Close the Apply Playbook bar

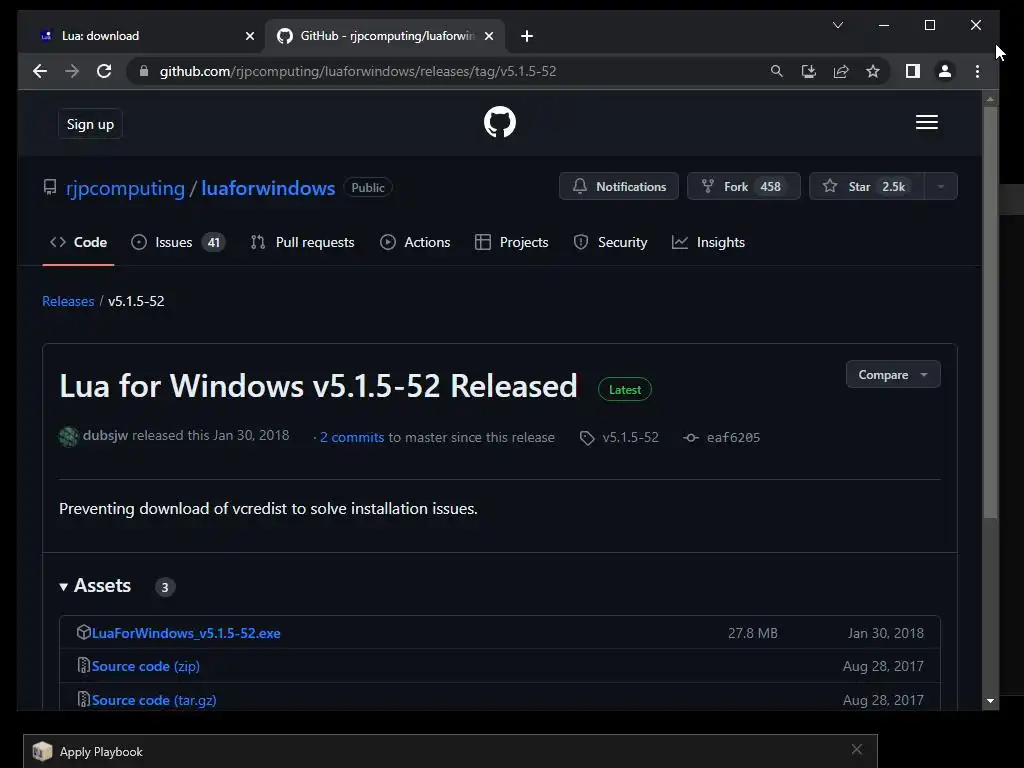click(857, 749)
